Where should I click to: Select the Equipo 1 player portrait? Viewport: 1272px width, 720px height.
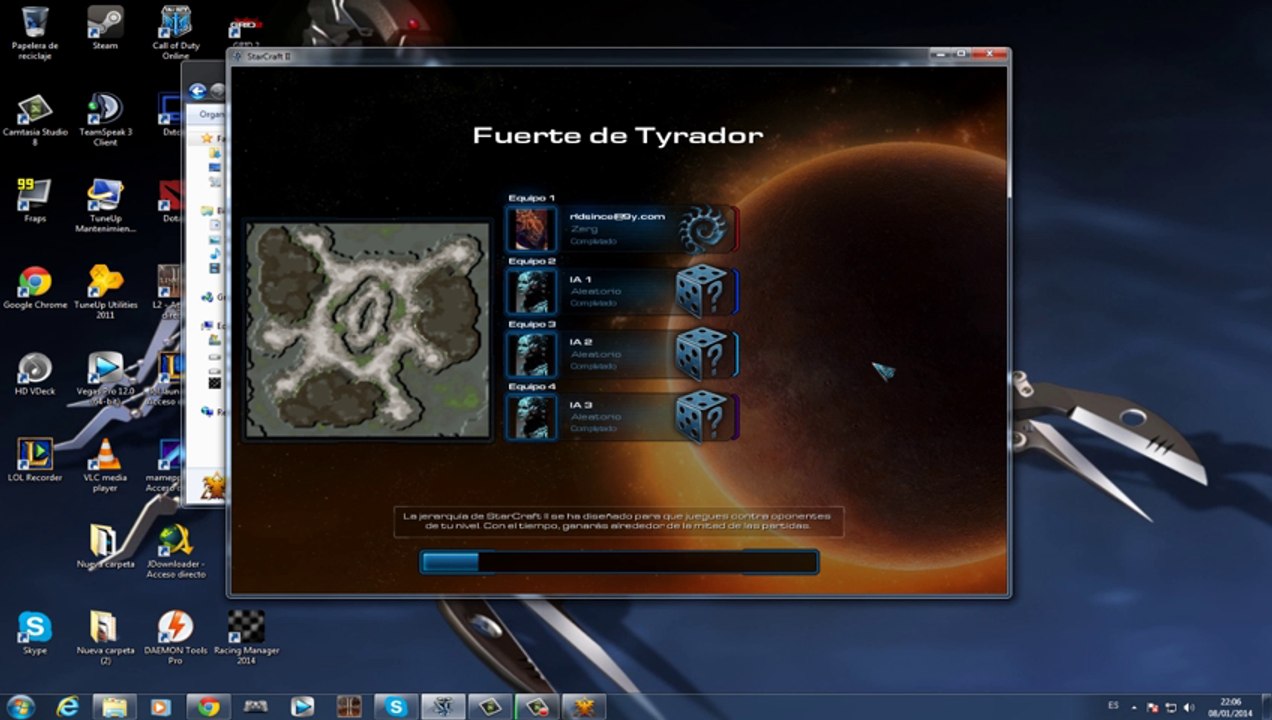pos(531,229)
